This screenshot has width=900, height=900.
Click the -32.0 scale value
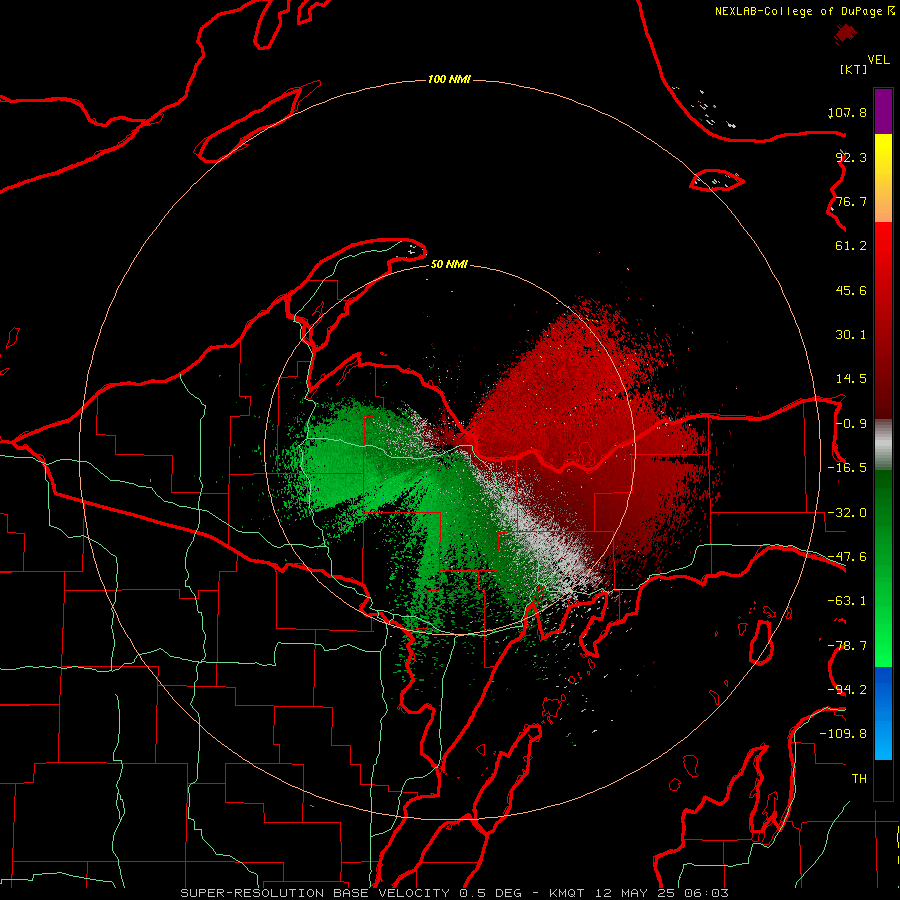click(x=847, y=513)
